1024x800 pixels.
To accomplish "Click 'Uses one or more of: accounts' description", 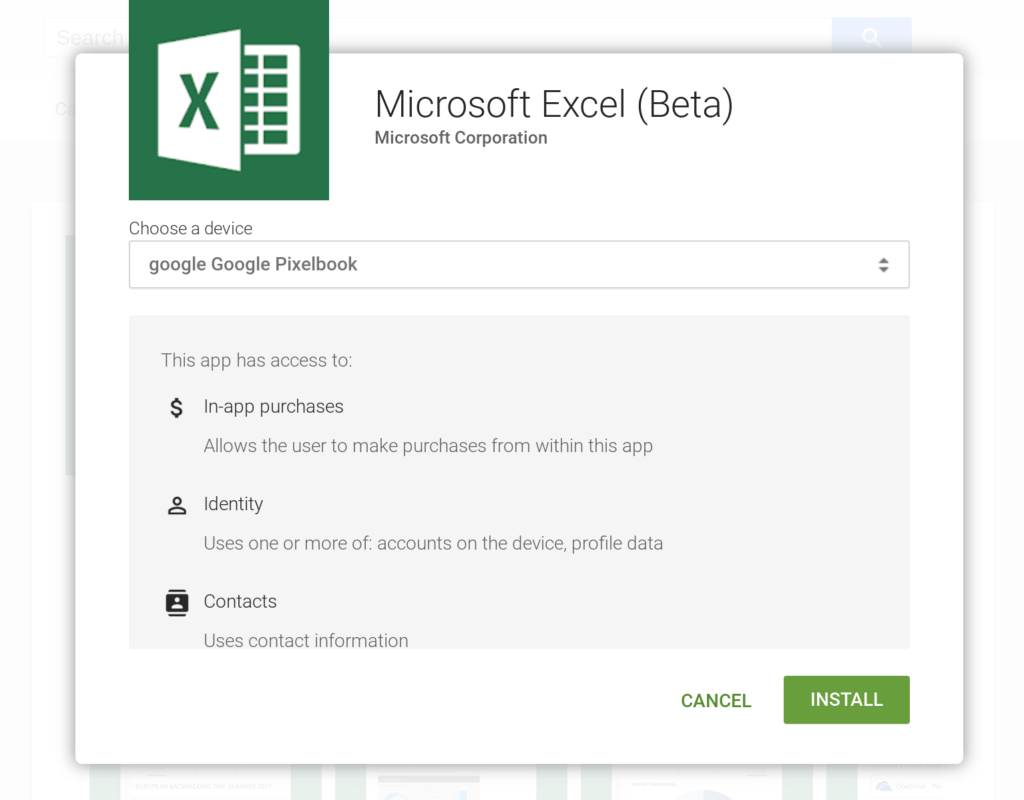I will point(434,543).
